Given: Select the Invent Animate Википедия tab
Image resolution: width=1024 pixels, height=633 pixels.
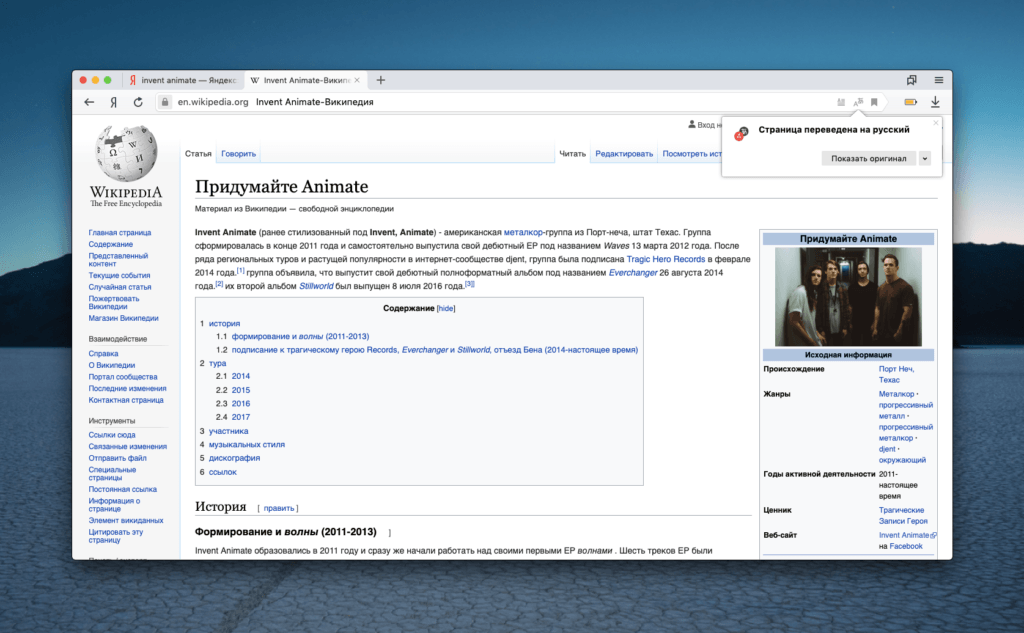Looking at the screenshot, I should coord(304,80).
